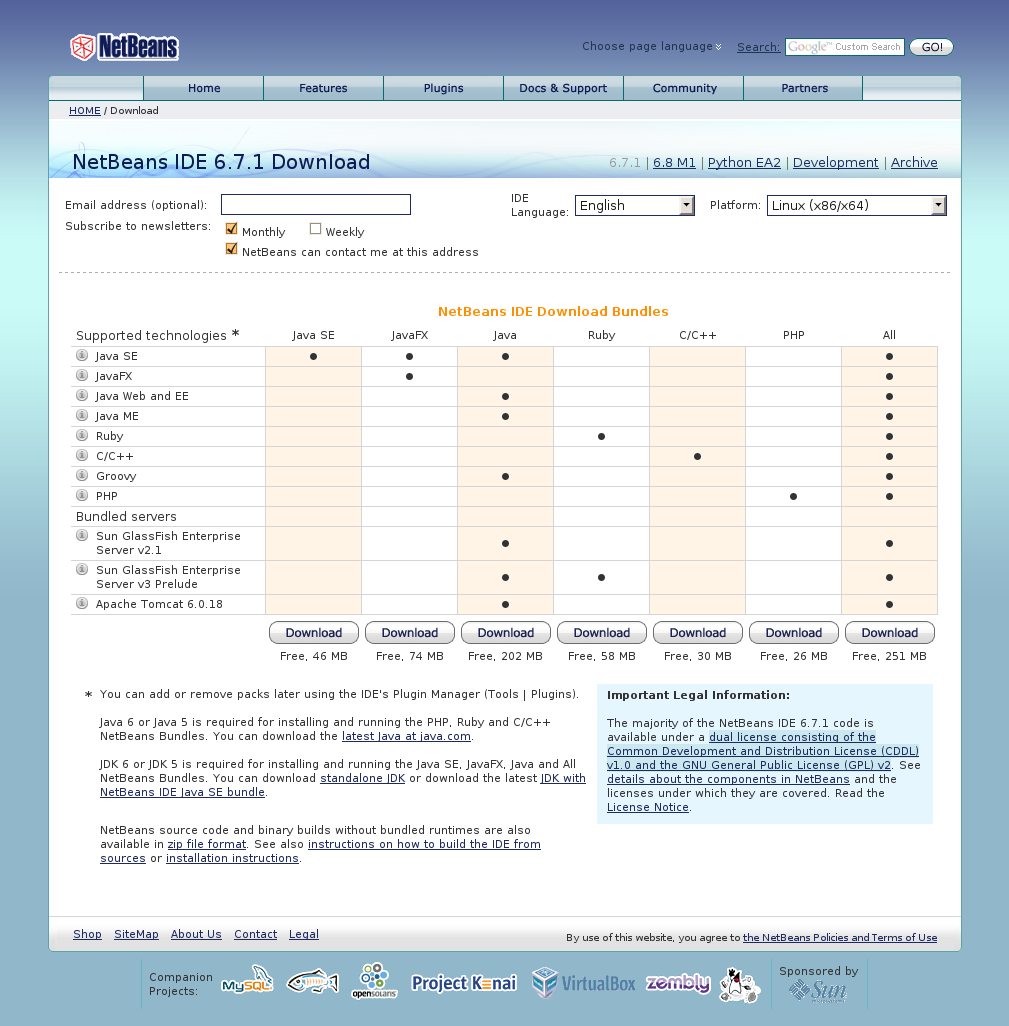Click the Search: label link
Viewport: 1009px width, 1026px height.
tap(758, 47)
